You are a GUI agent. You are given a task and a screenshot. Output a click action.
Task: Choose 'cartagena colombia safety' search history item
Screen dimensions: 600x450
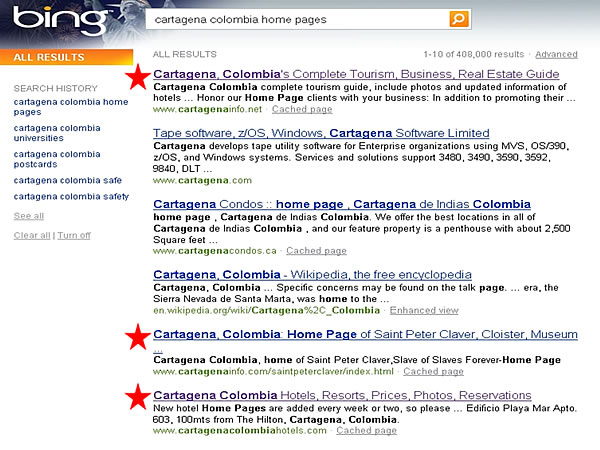71,196
